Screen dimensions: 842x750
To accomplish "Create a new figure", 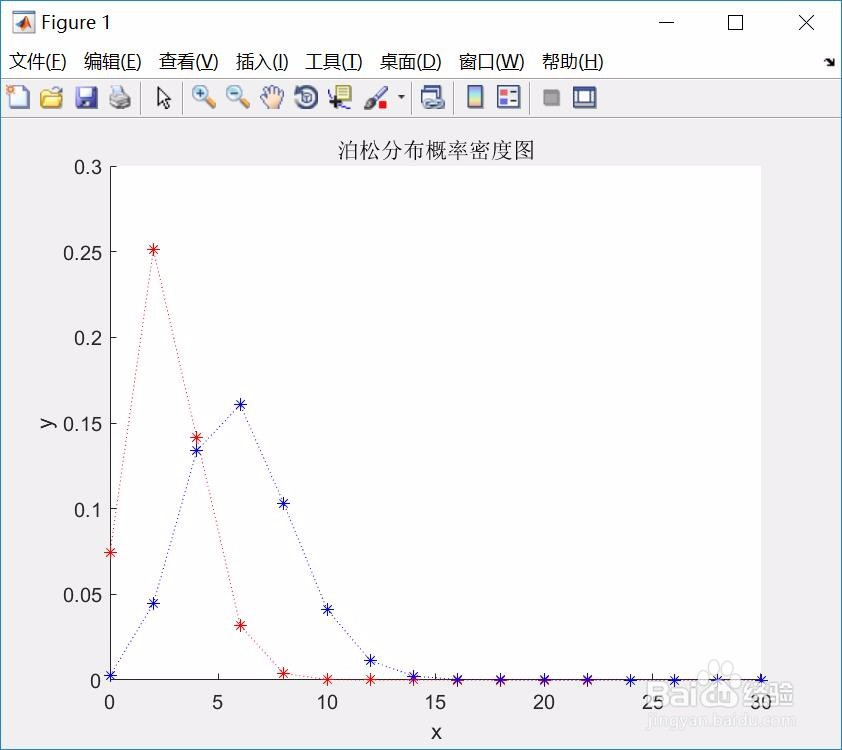I will click(x=17, y=97).
